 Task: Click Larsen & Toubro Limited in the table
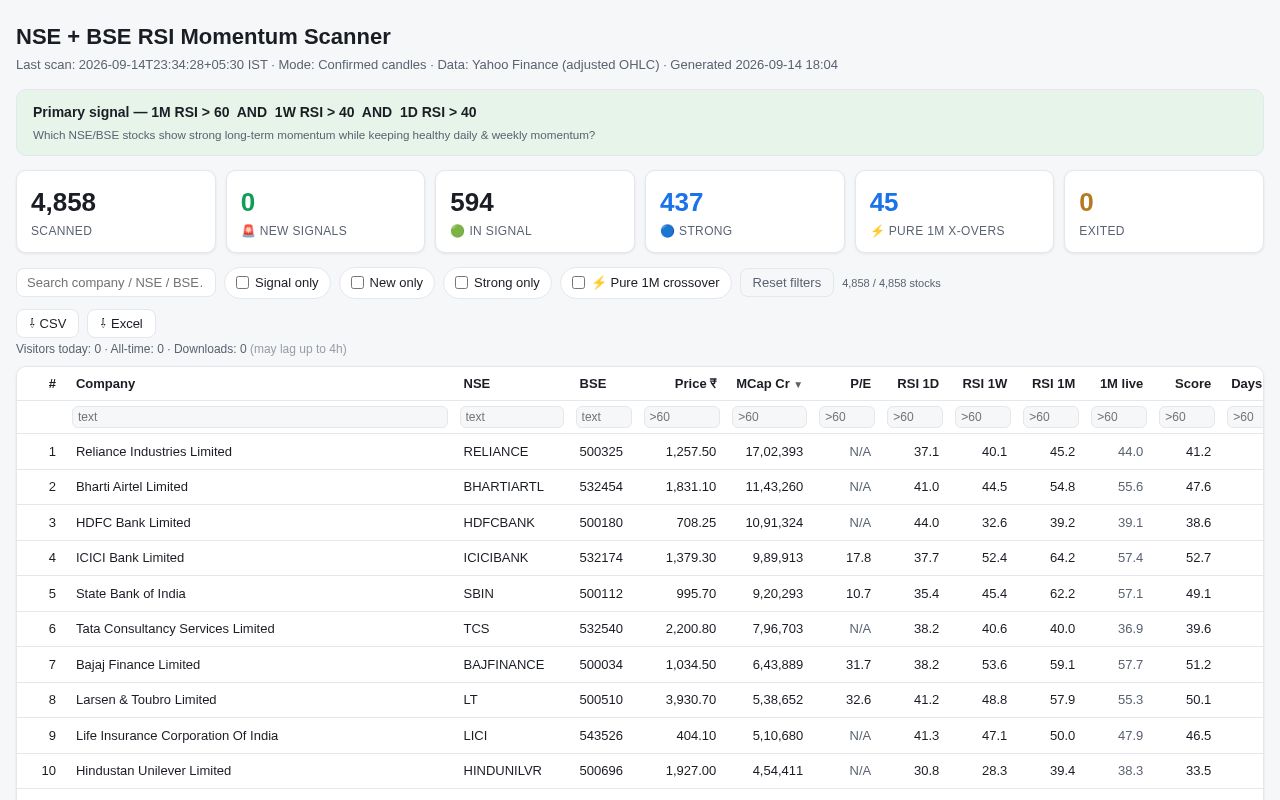146,700
